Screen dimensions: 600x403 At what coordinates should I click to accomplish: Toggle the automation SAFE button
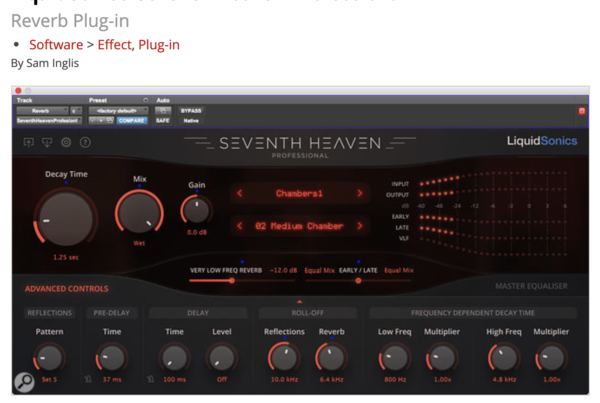163,121
